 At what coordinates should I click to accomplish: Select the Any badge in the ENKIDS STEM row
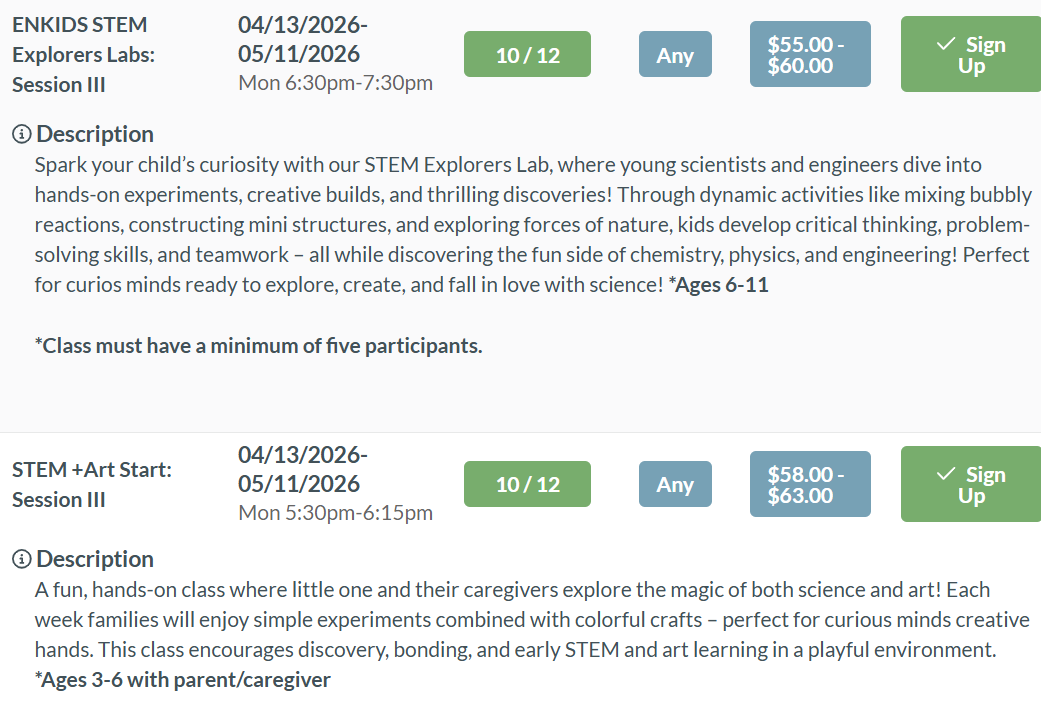pos(675,54)
